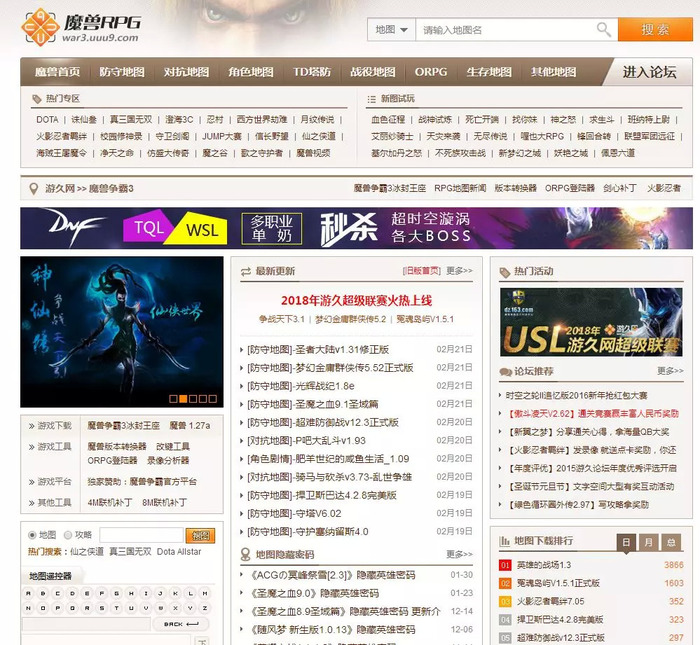
Task: Click the tag icon next to 热门专区
Action: (37, 99)
